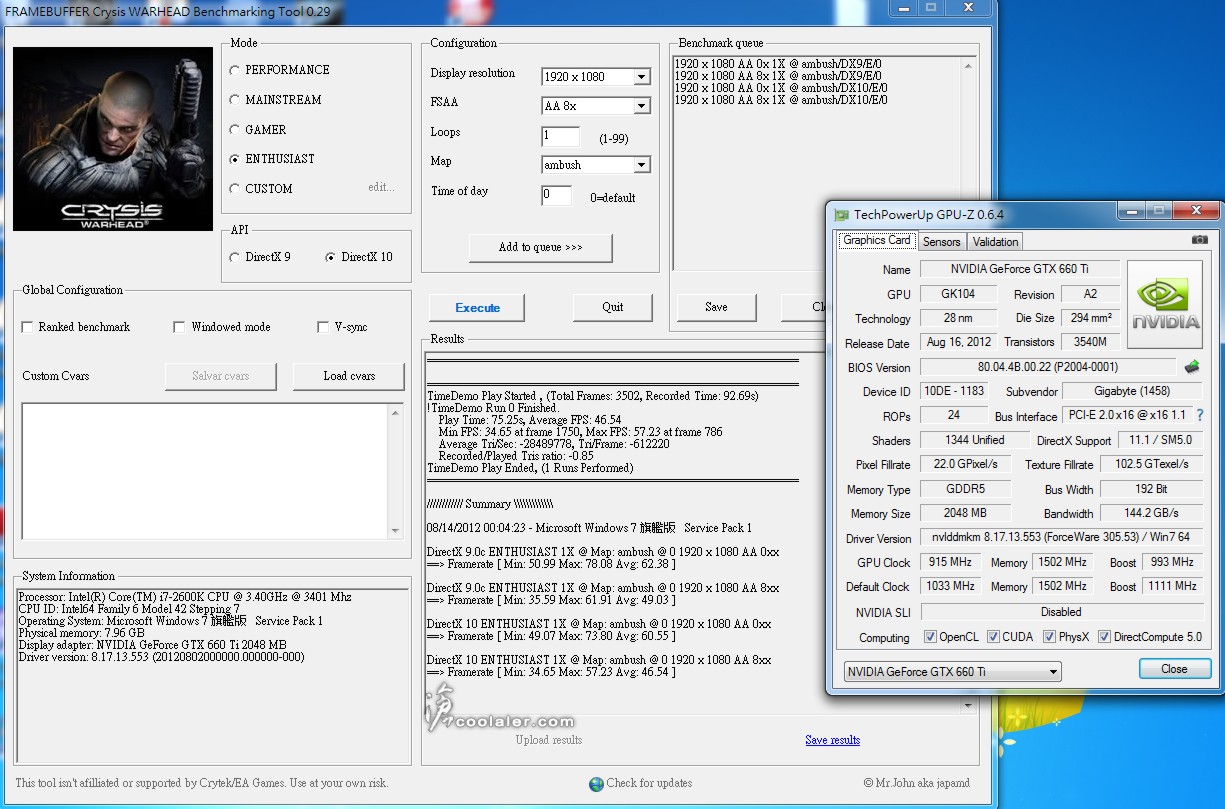The width and height of the screenshot is (1225, 809).
Task: Click the Driver Version value in GPU-Z
Action: 1060,538
